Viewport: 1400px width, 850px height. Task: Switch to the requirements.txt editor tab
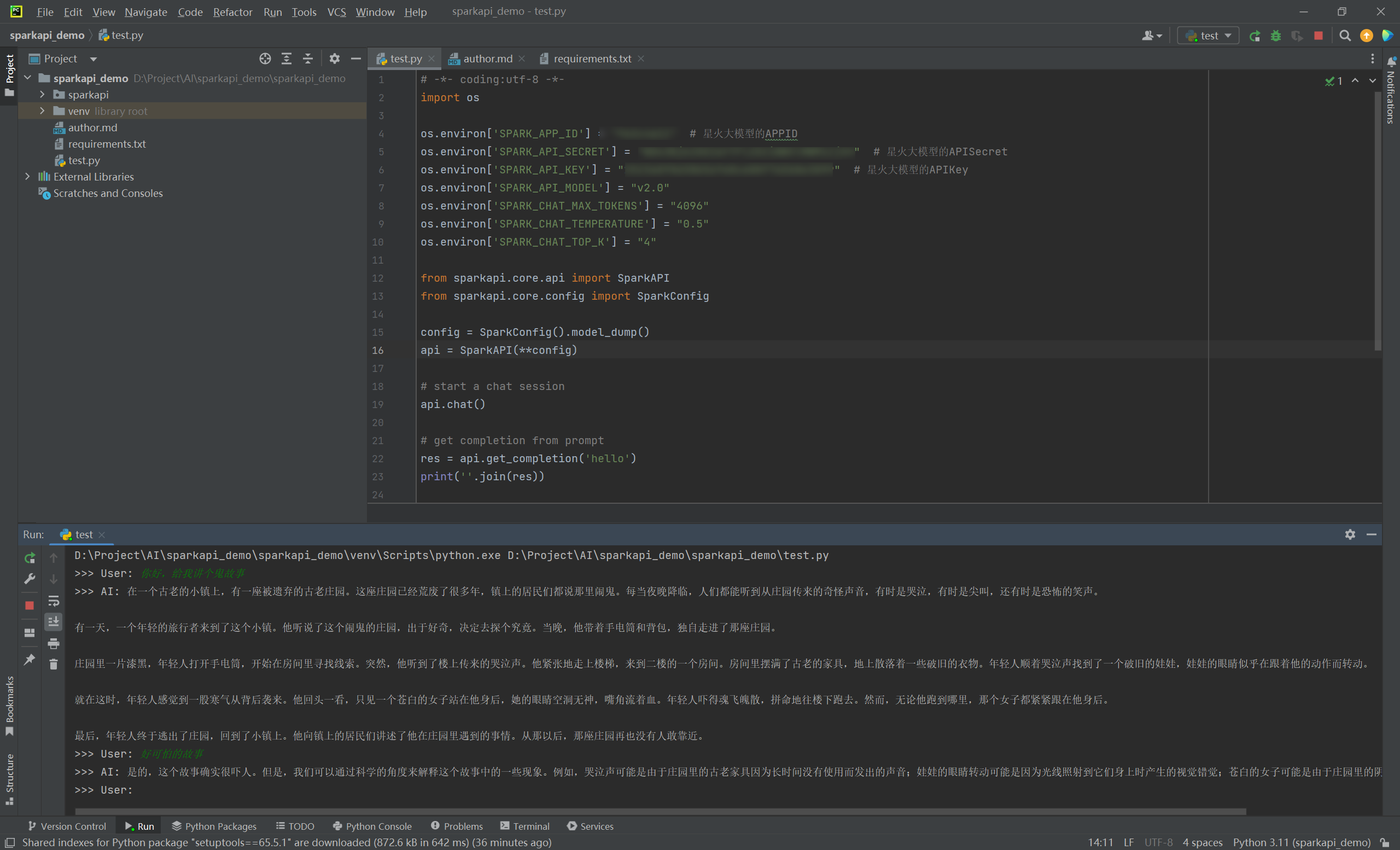coord(592,59)
